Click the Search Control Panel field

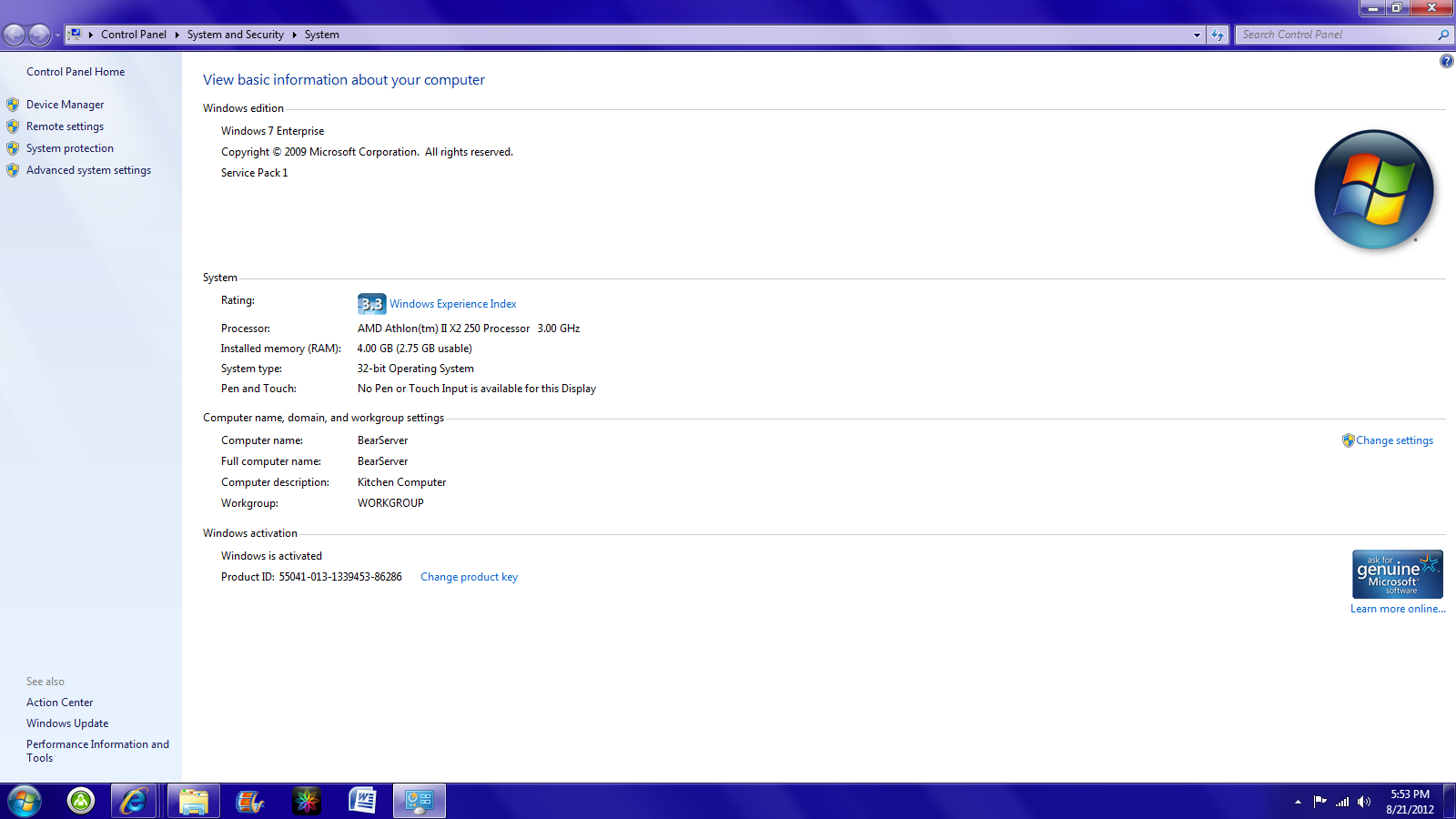pos(1335,35)
